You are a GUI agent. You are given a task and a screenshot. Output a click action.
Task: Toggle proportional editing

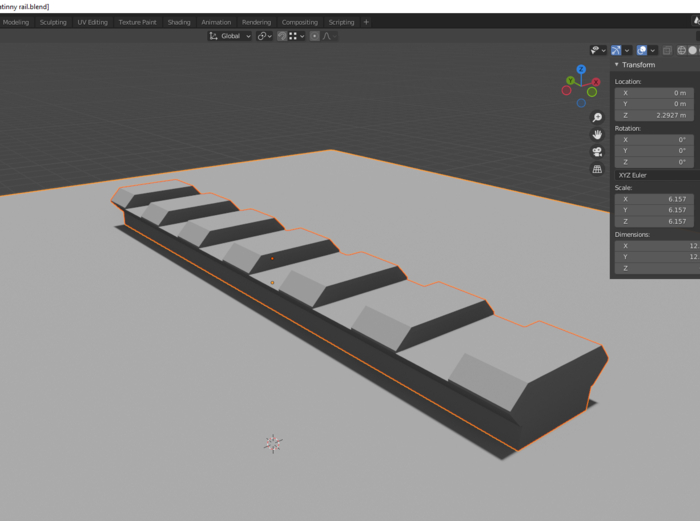coord(315,36)
